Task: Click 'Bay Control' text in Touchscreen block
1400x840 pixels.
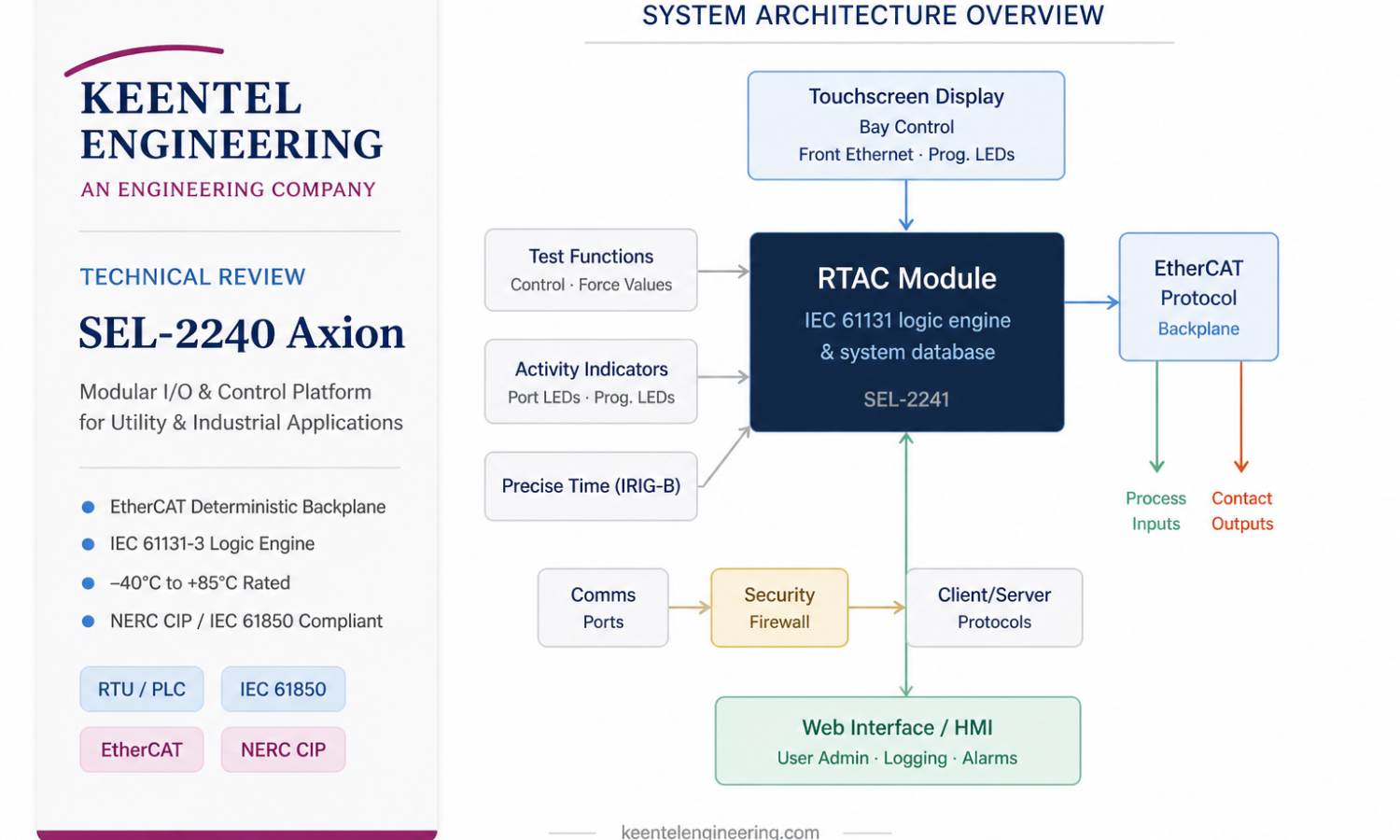Action: pyautogui.click(x=906, y=127)
